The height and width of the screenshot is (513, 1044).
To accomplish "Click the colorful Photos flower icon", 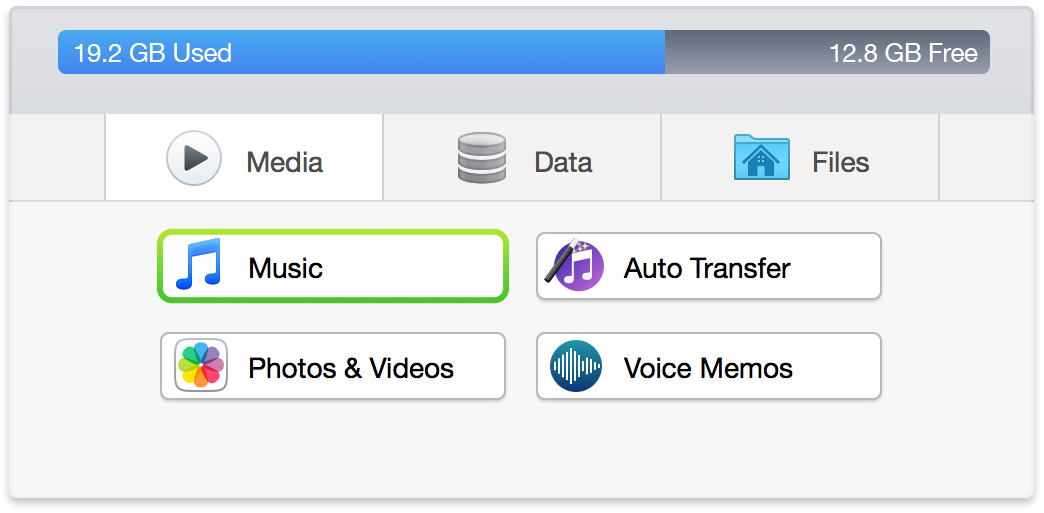I will pyautogui.click(x=200, y=366).
